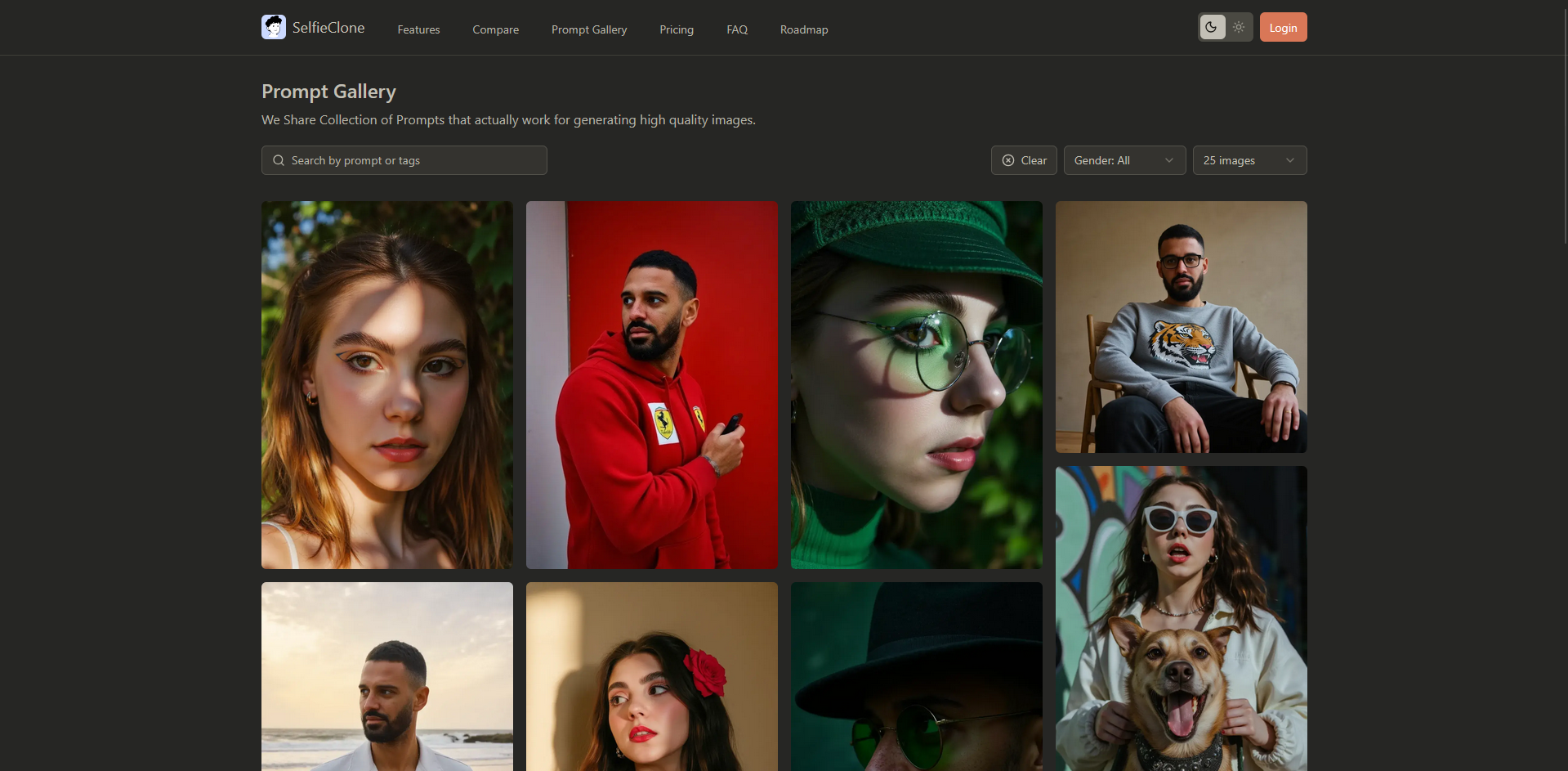Expand the chevron beside 25 images

pyautogui.click(x=1290, y=160)
